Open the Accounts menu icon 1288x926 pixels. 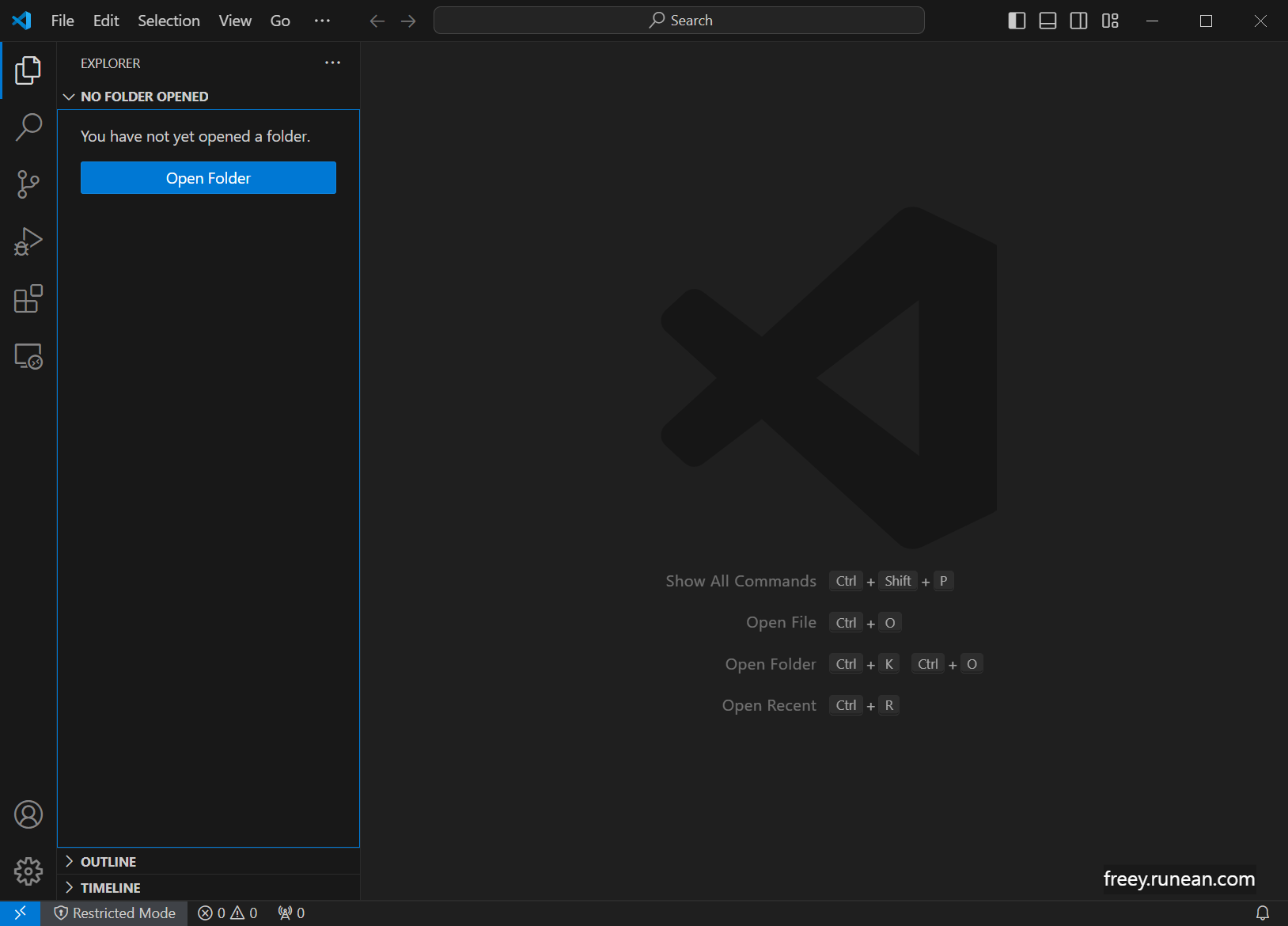click(x=28, y=814)
